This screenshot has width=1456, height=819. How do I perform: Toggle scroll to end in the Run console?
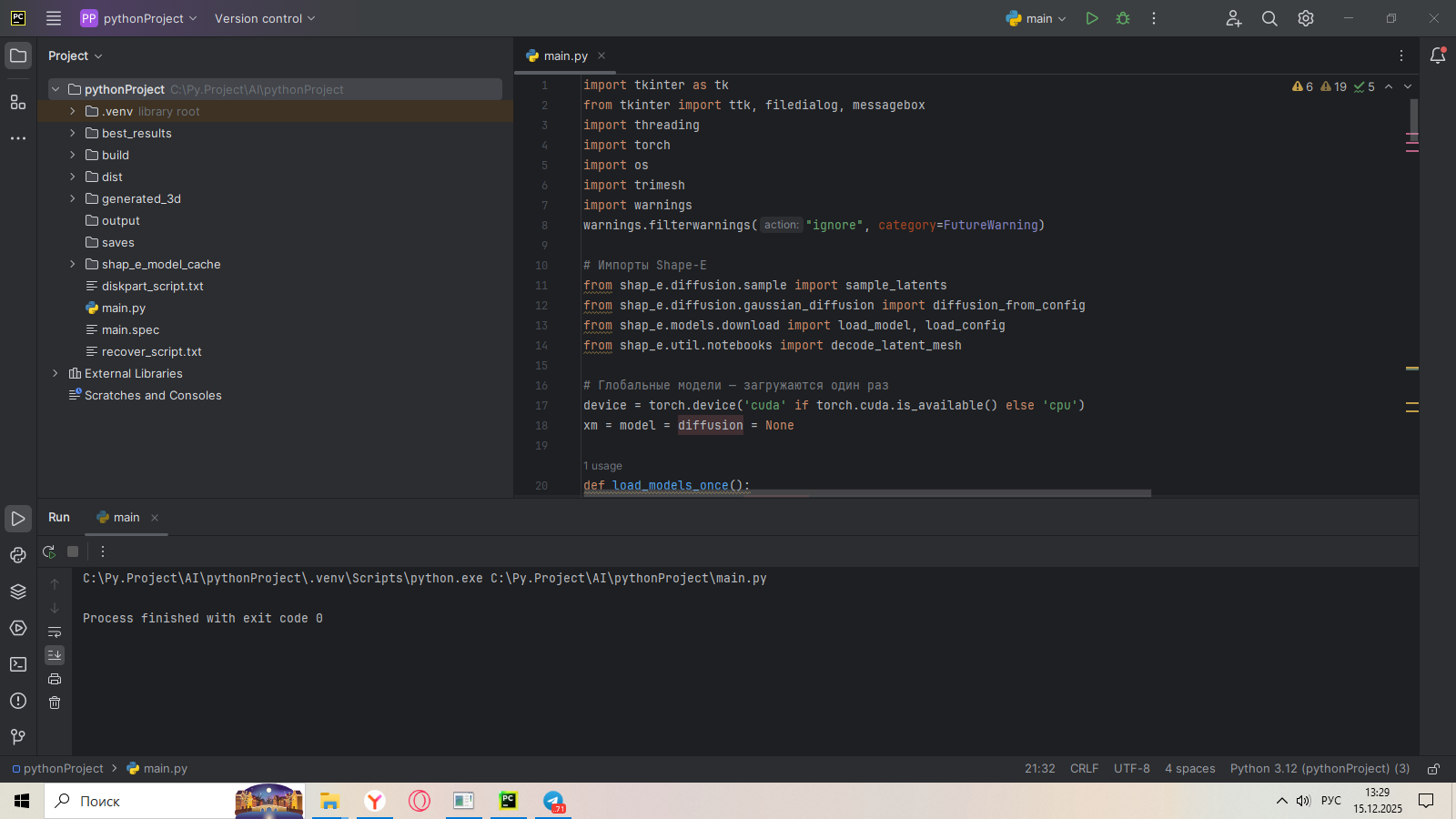(55, 655)
